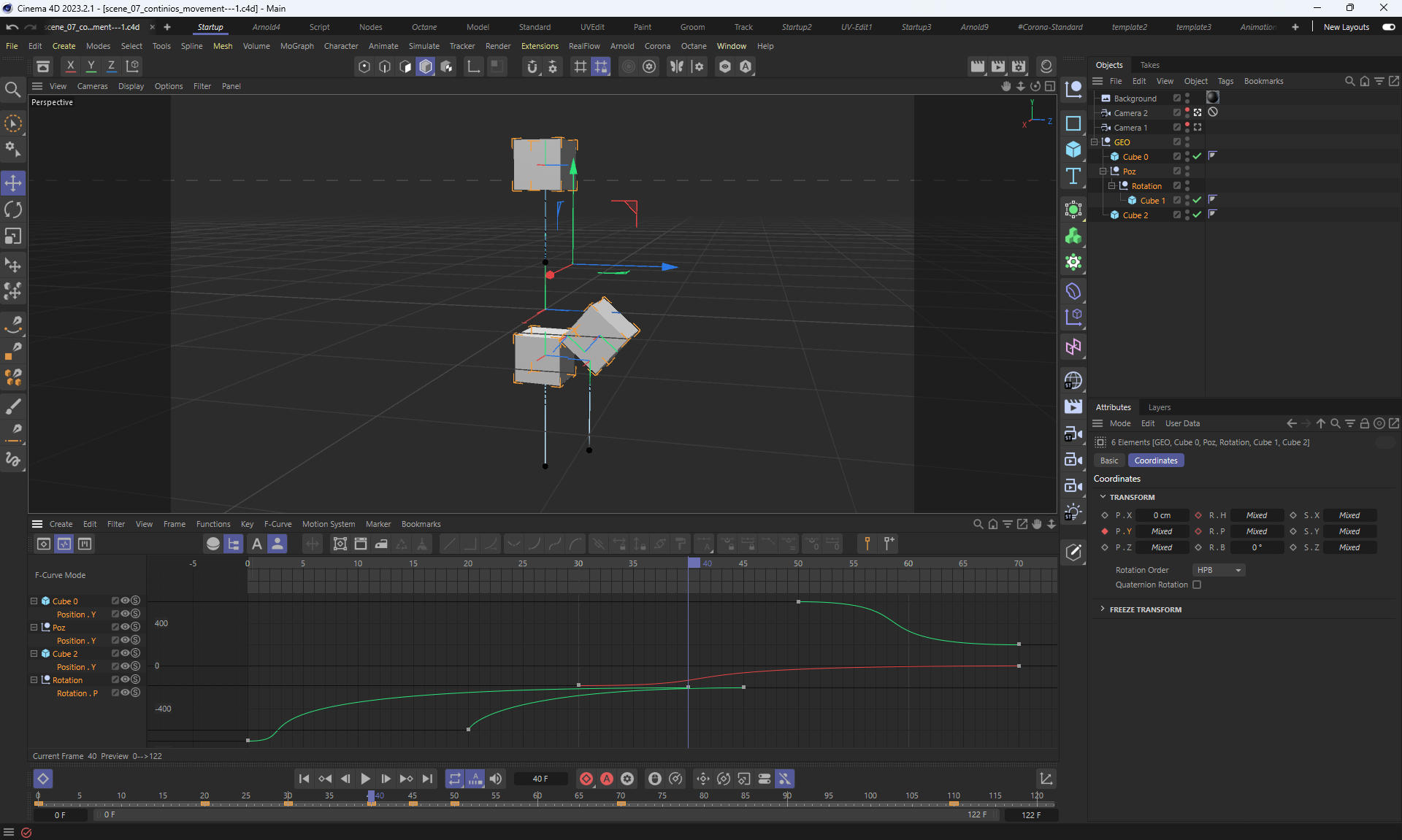Click the Record Active Objects button
Screen dimensions: 1402x840
point(586,779)
